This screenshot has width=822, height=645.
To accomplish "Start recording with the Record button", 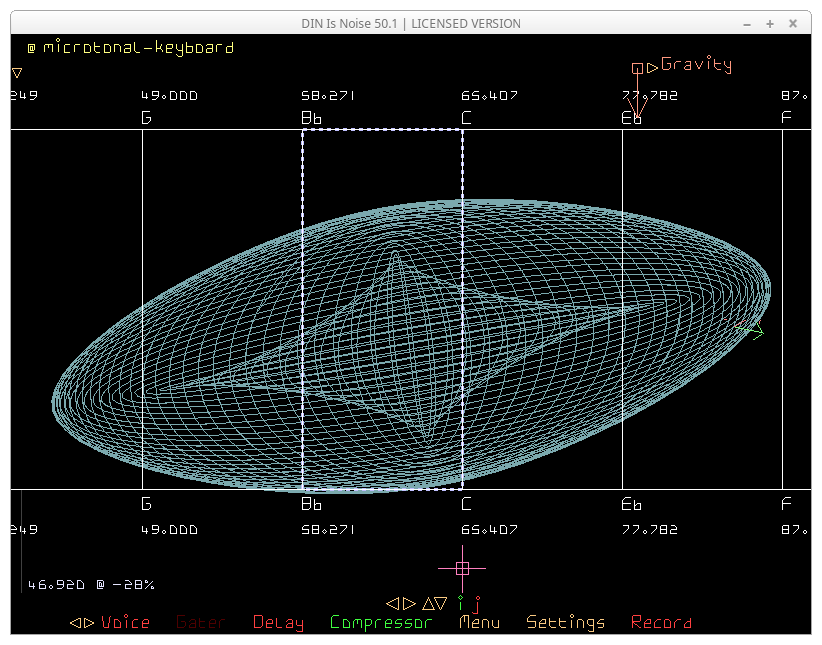I will [661, 623].
